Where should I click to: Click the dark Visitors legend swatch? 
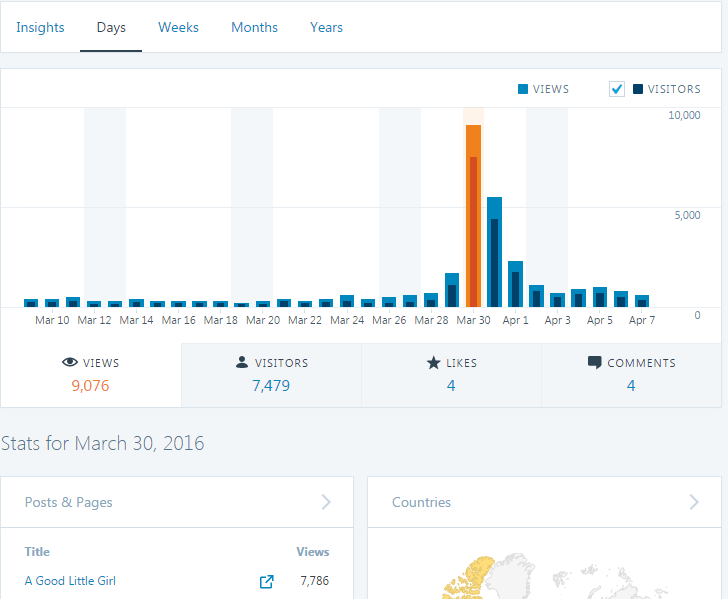click(x=638, y=89)
